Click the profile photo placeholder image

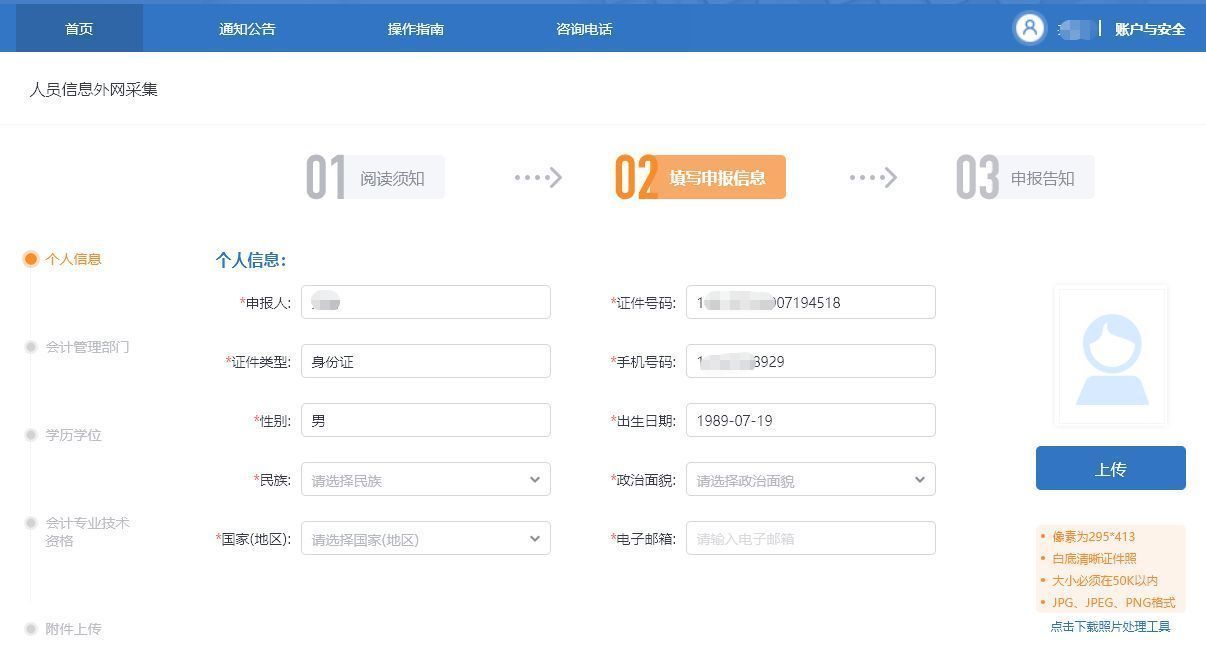pyautogui.click(x=1110, y=355)
